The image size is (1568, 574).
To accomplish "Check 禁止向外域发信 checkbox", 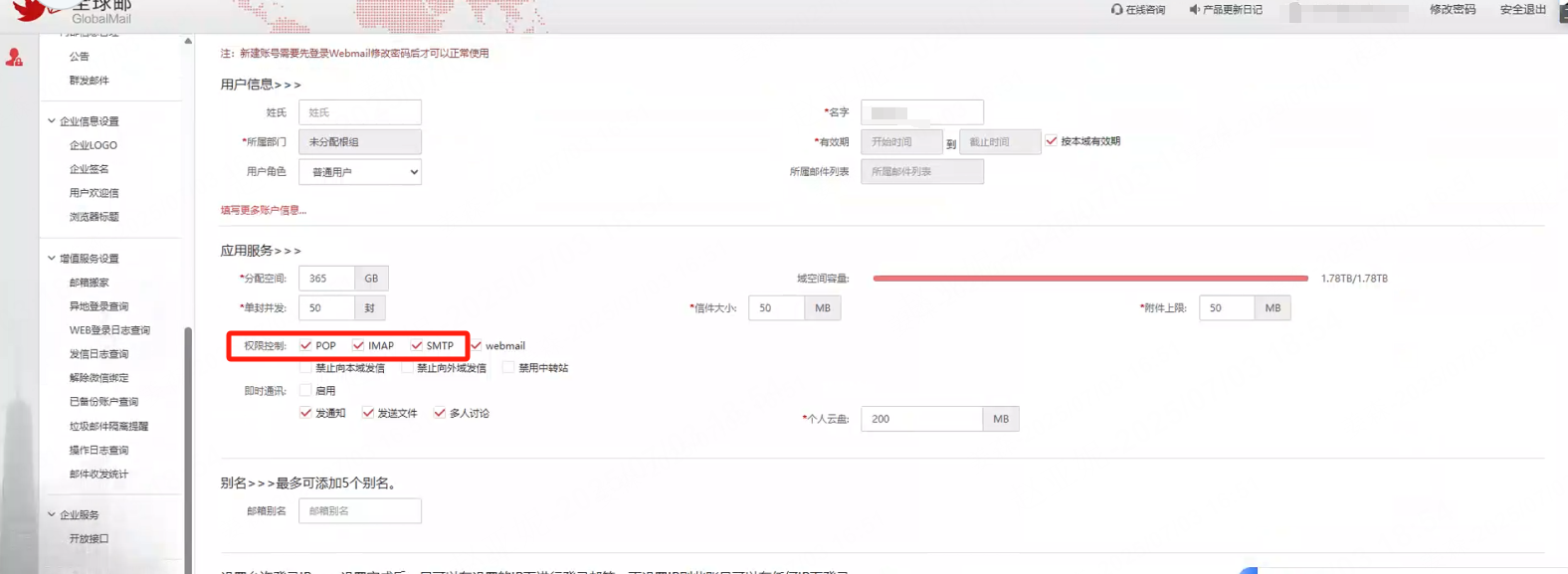I will (x=407, y=367).
